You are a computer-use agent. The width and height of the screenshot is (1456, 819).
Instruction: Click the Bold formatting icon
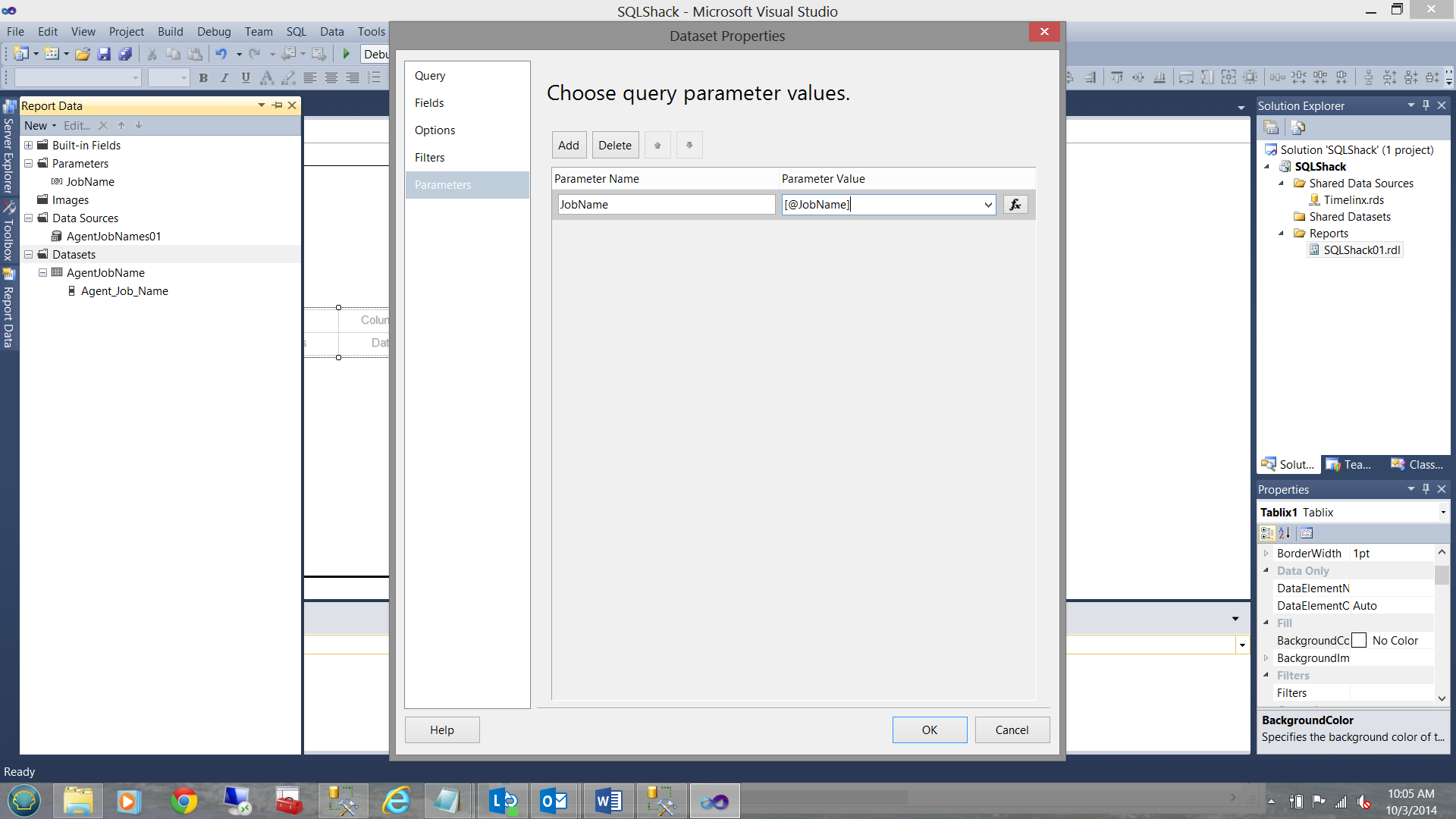[203, 77]
